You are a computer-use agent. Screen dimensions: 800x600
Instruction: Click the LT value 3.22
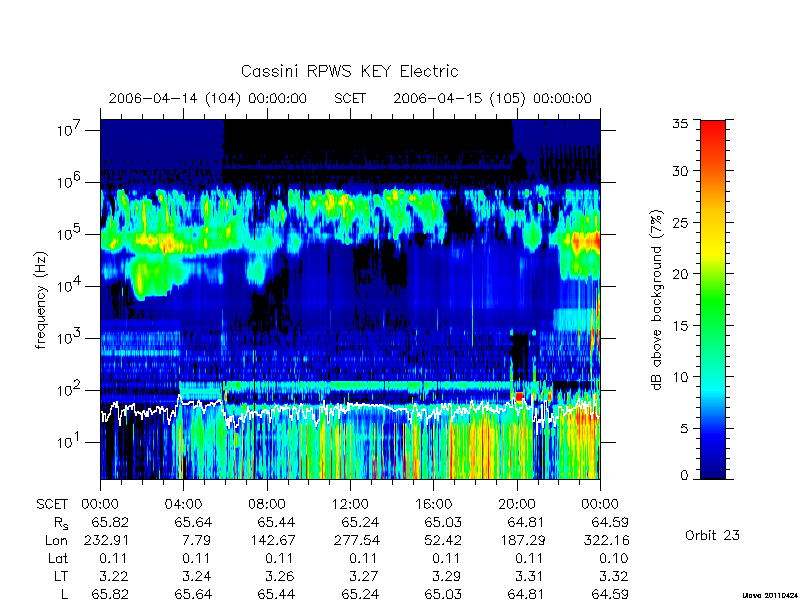(x=113, y=576)
